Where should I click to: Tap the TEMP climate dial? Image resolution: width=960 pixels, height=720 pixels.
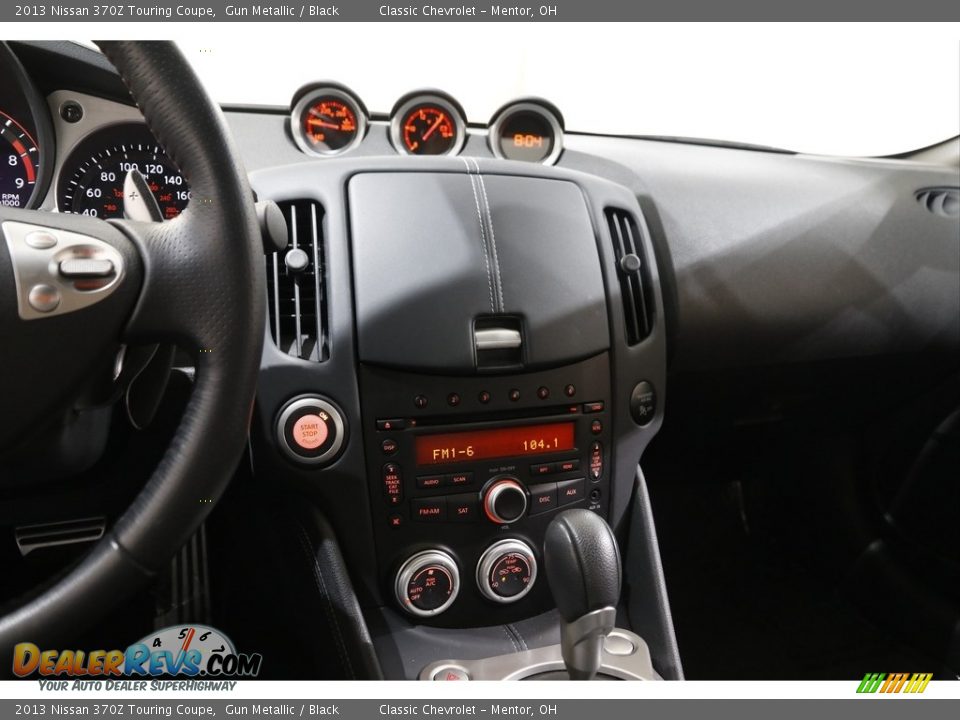[x=507, y=571]
